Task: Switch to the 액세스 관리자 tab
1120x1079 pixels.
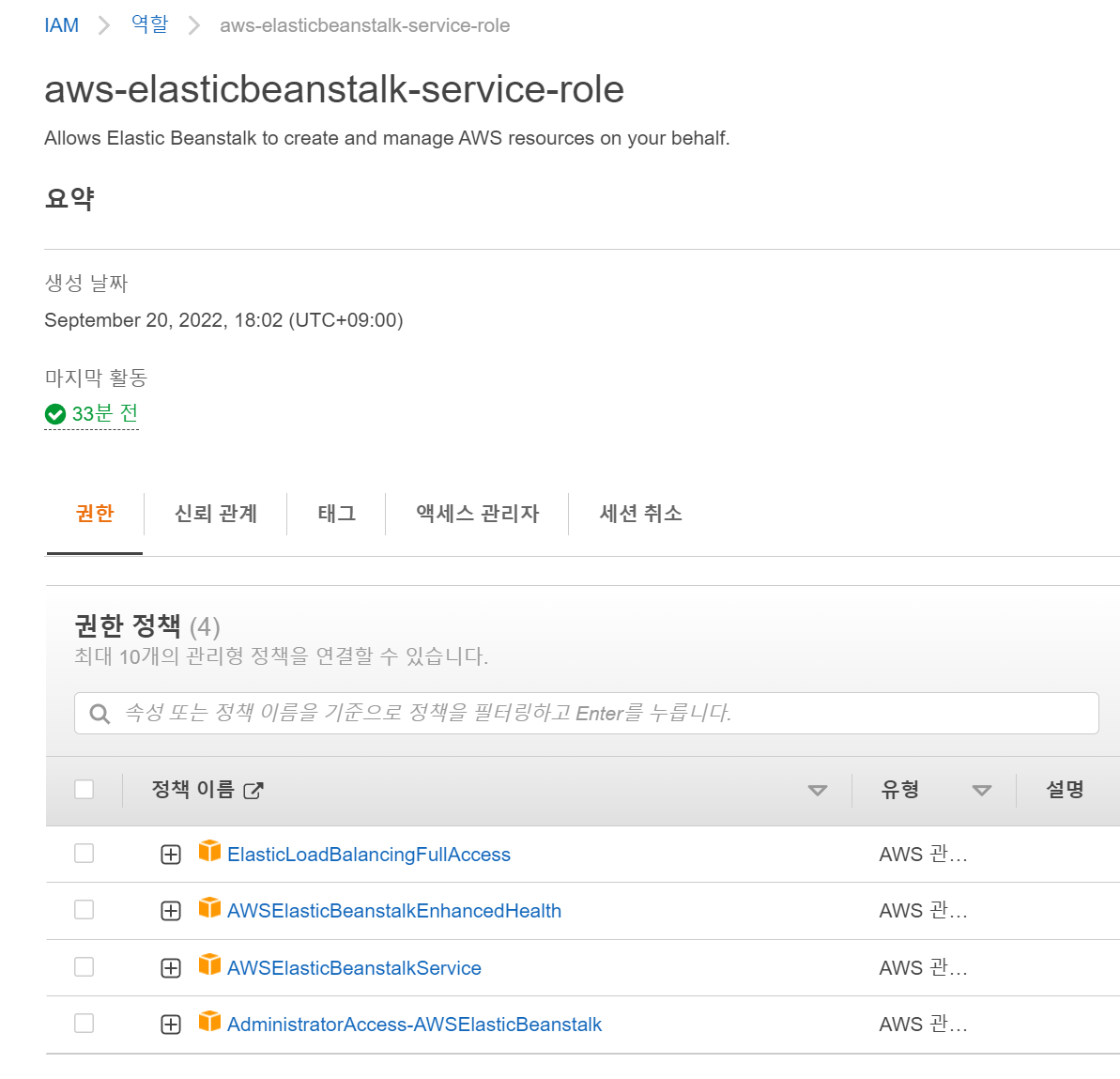Action: [477, 513]
